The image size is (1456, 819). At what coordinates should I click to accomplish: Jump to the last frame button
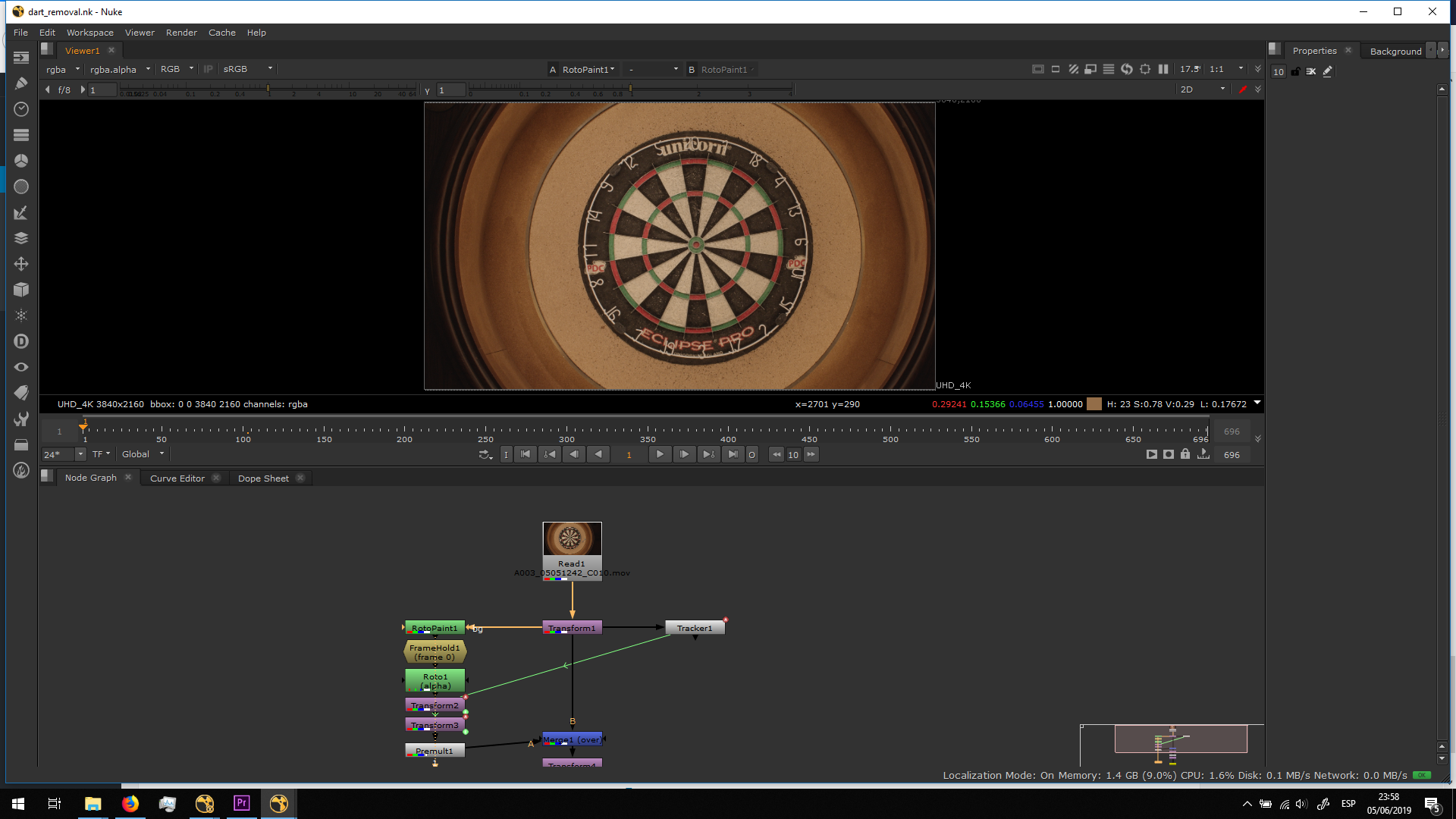point(733,454)
